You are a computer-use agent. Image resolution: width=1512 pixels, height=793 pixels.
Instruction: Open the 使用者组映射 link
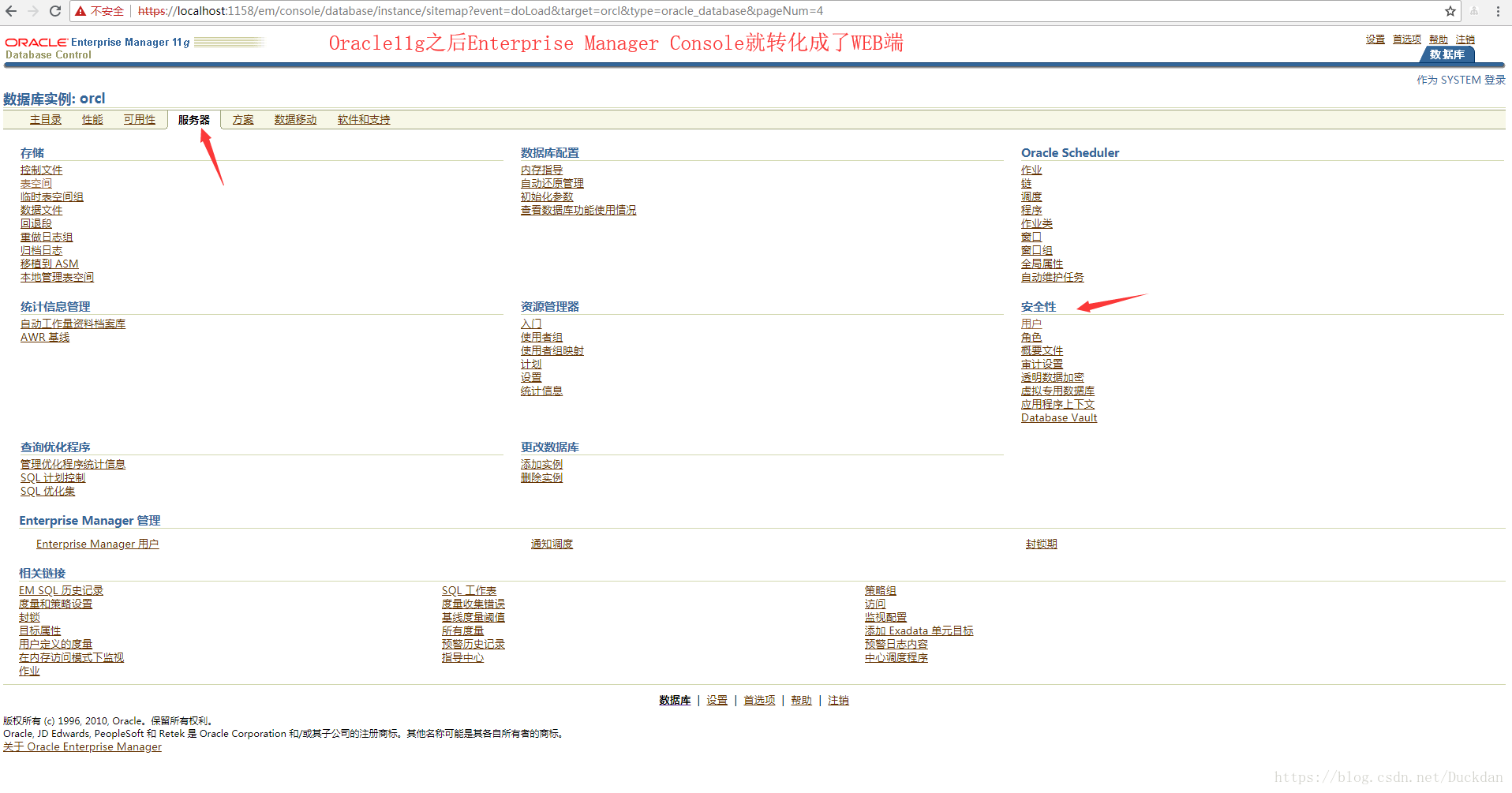point(552,351)
